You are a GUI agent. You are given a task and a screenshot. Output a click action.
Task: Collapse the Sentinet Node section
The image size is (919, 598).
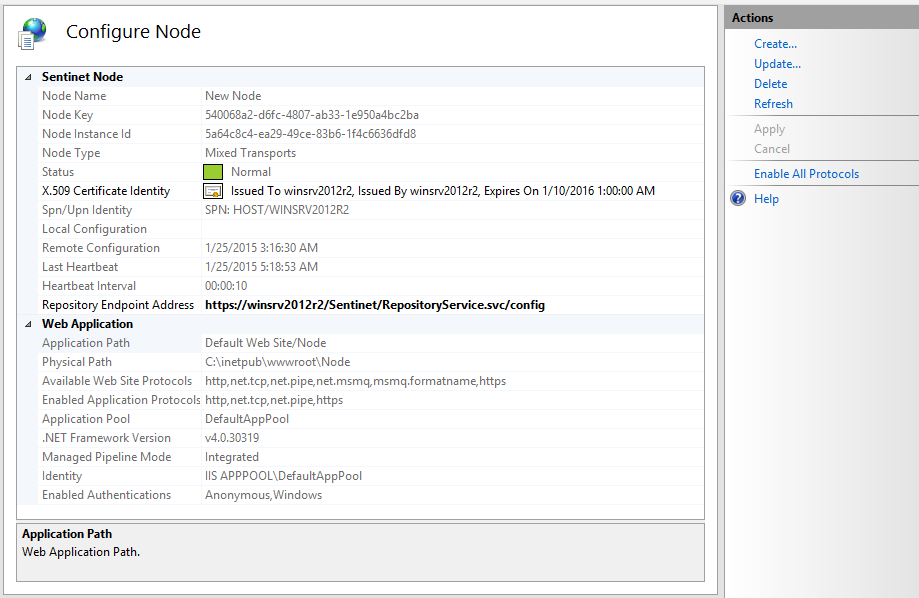pyautogui.click(x=28, y=77)
